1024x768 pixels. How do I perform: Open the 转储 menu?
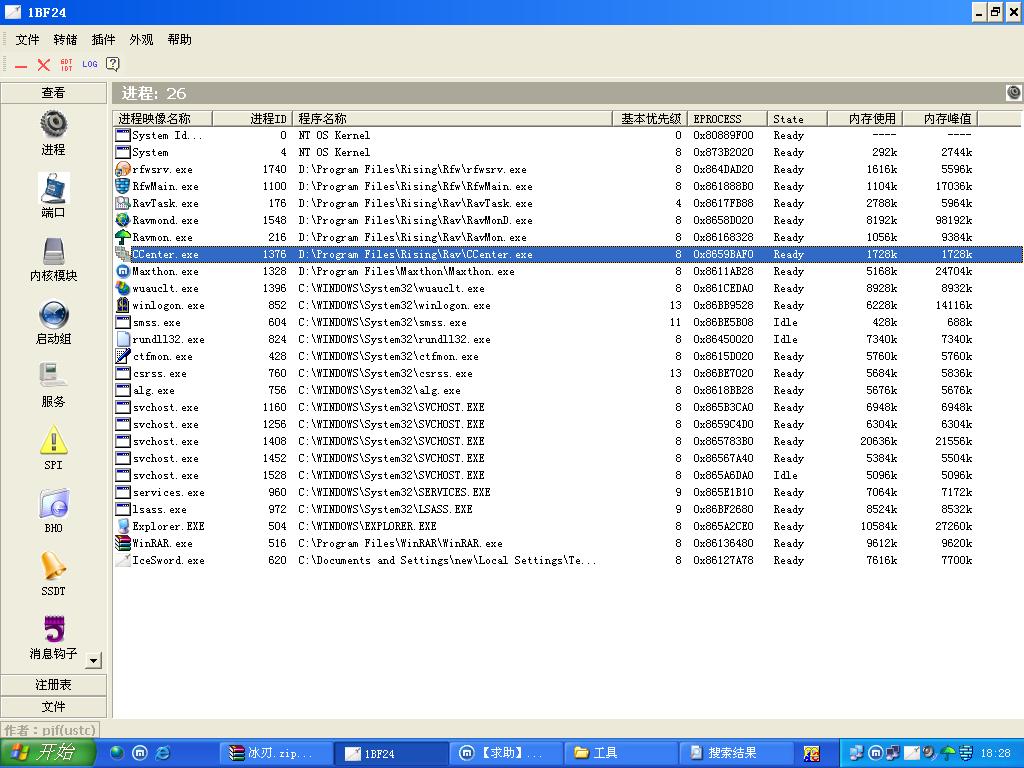tap(65, 40)
